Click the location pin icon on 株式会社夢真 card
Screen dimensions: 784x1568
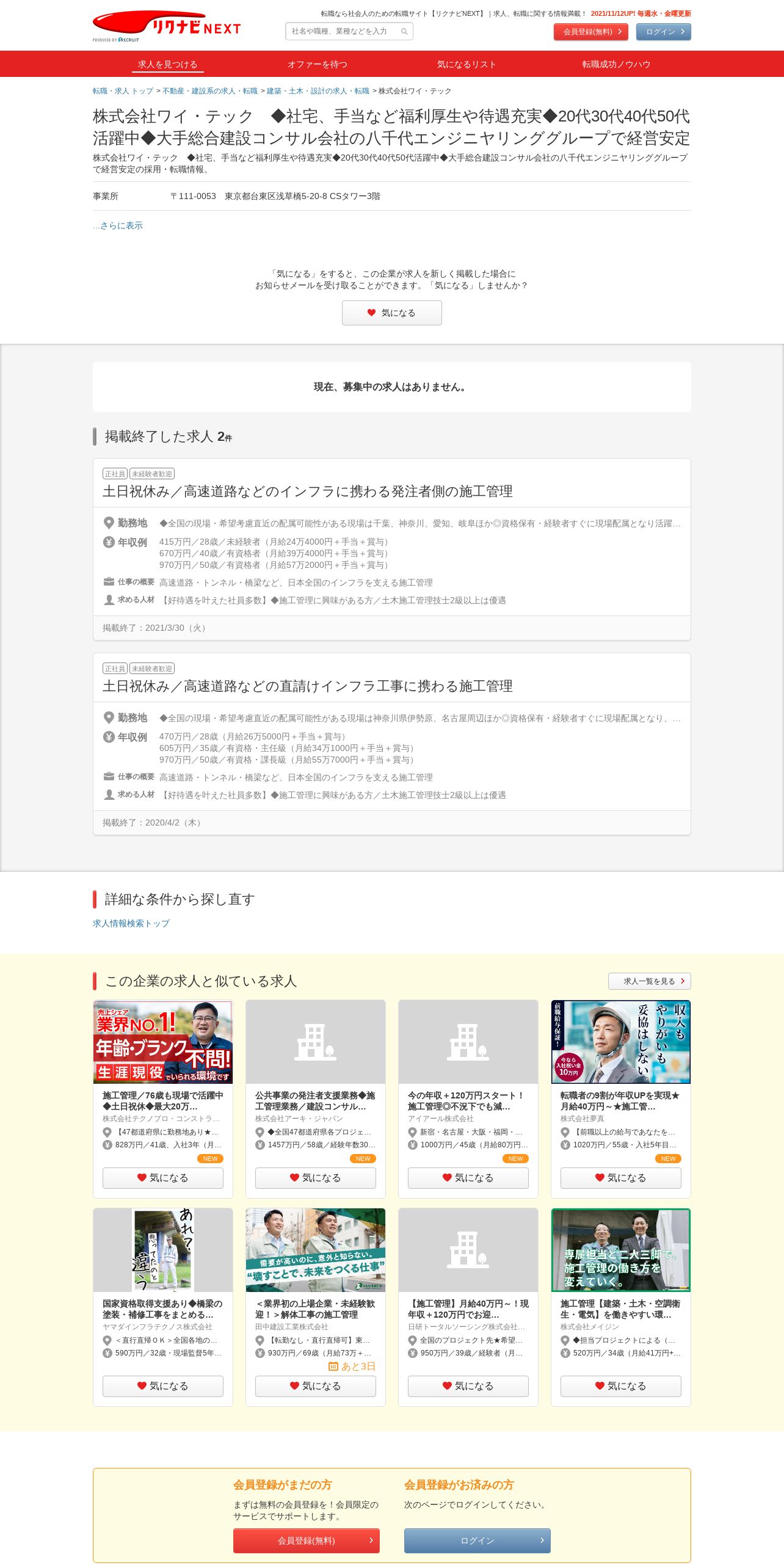[x=565, y=1132]
